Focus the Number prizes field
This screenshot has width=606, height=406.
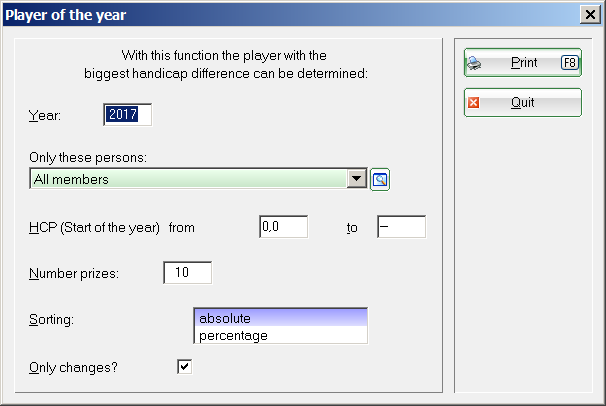tap(187, 272)
